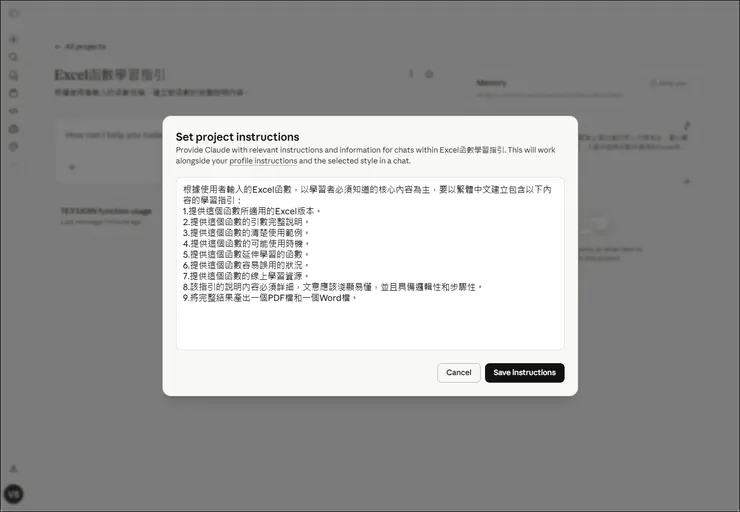This screenshot has width=740, height=512.
Task: Click the Set project instructions heading
Action: [x=237, y=137]
